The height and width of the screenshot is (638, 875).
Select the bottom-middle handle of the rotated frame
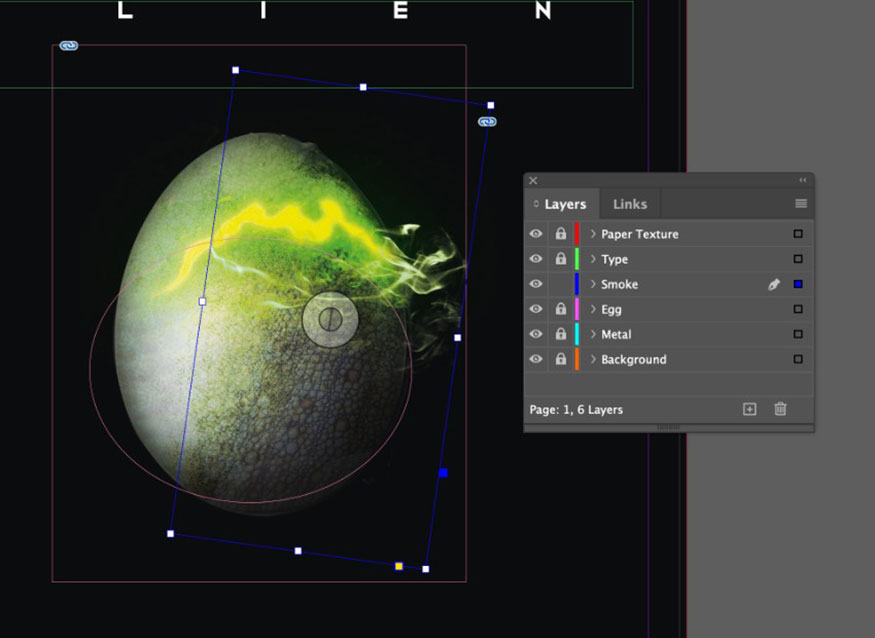coord(298,551)
